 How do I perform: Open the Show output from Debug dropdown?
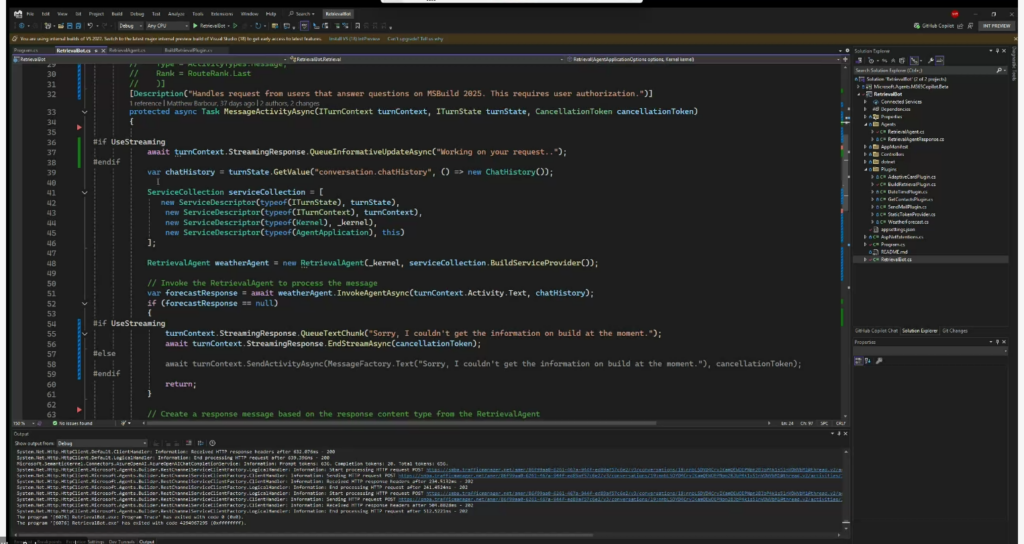[102, 443]
